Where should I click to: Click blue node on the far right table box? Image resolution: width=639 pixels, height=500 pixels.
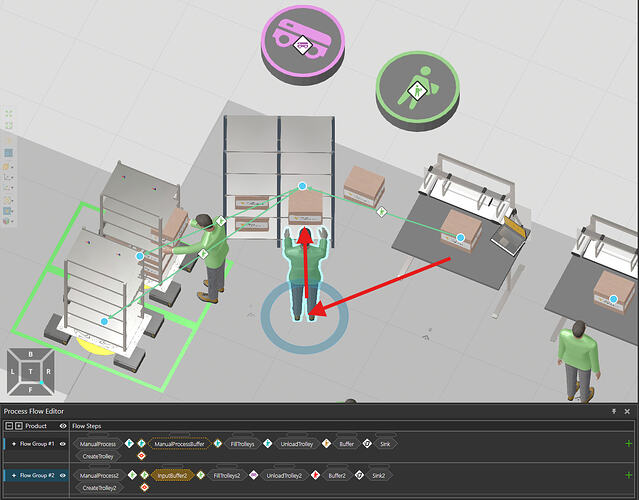click(x=613, y=299)
